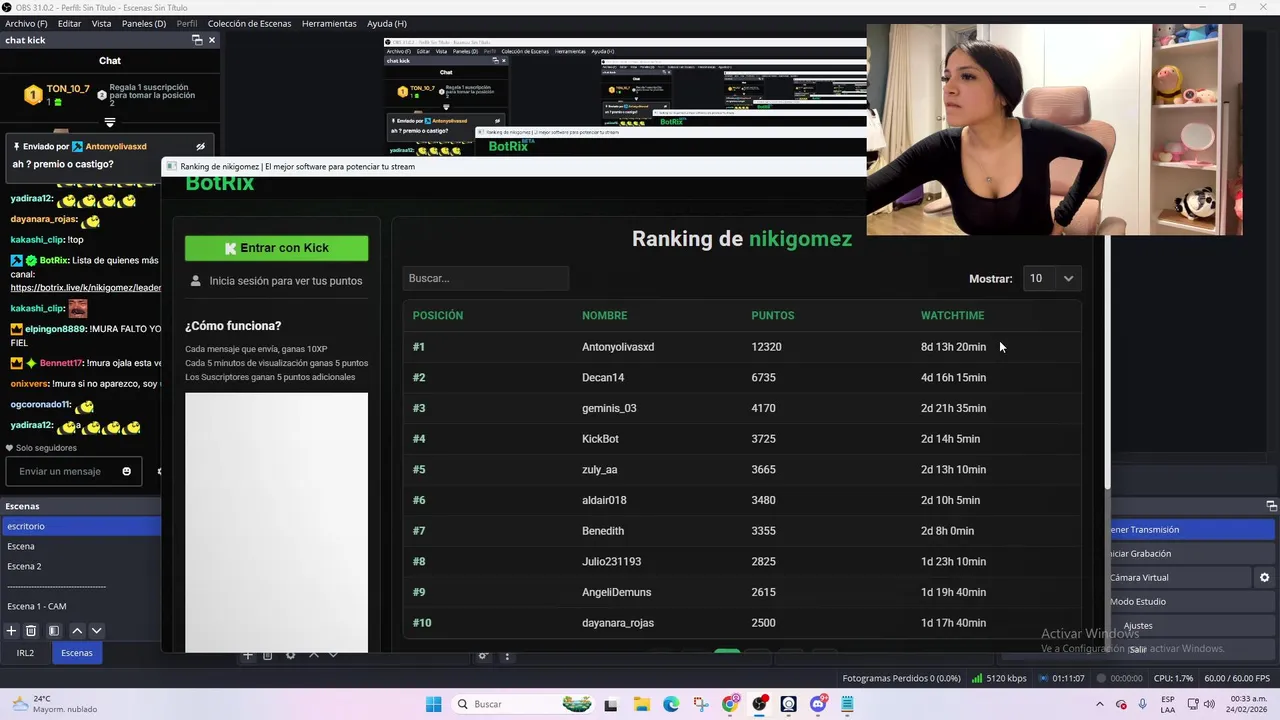Viewport: 1280px width, 720px height.
Task: Open Windows Start menu
Action: 433,704
